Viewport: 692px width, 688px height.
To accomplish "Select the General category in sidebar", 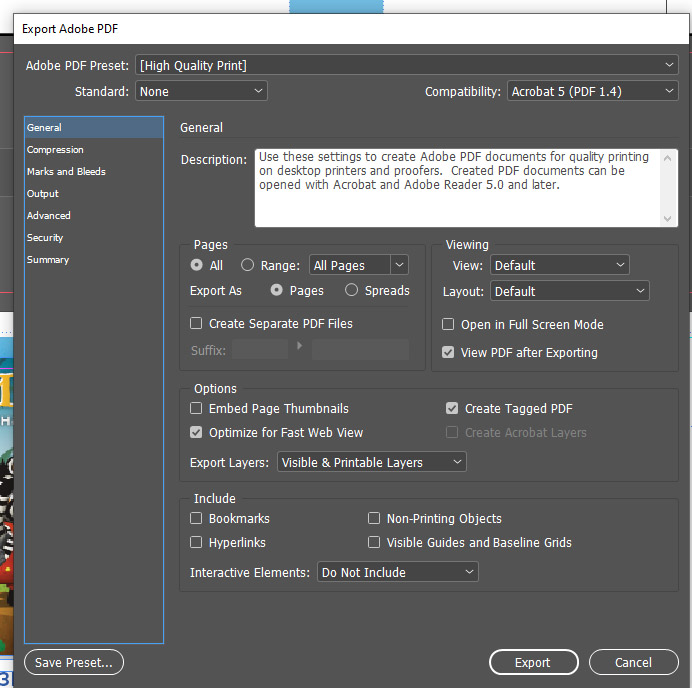I will click(94, 128).
